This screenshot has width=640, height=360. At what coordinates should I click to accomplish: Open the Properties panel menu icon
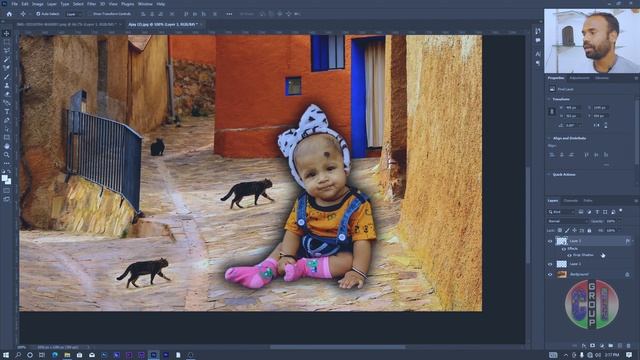(x=636, y=78)
